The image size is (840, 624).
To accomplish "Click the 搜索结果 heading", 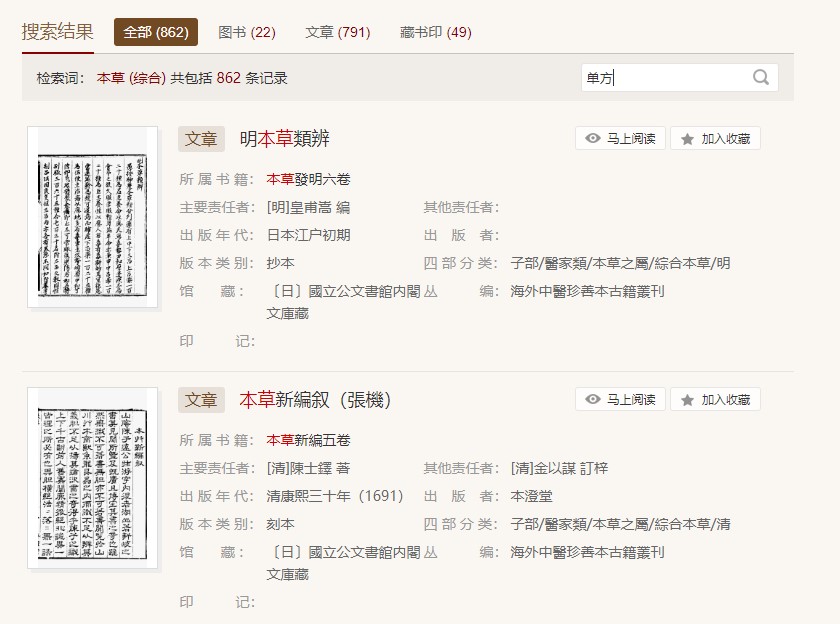I will [58, 31].
